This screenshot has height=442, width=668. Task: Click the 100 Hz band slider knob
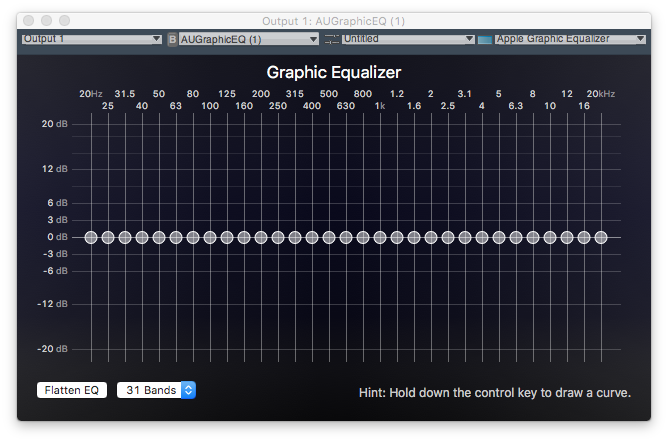point(210,237)
